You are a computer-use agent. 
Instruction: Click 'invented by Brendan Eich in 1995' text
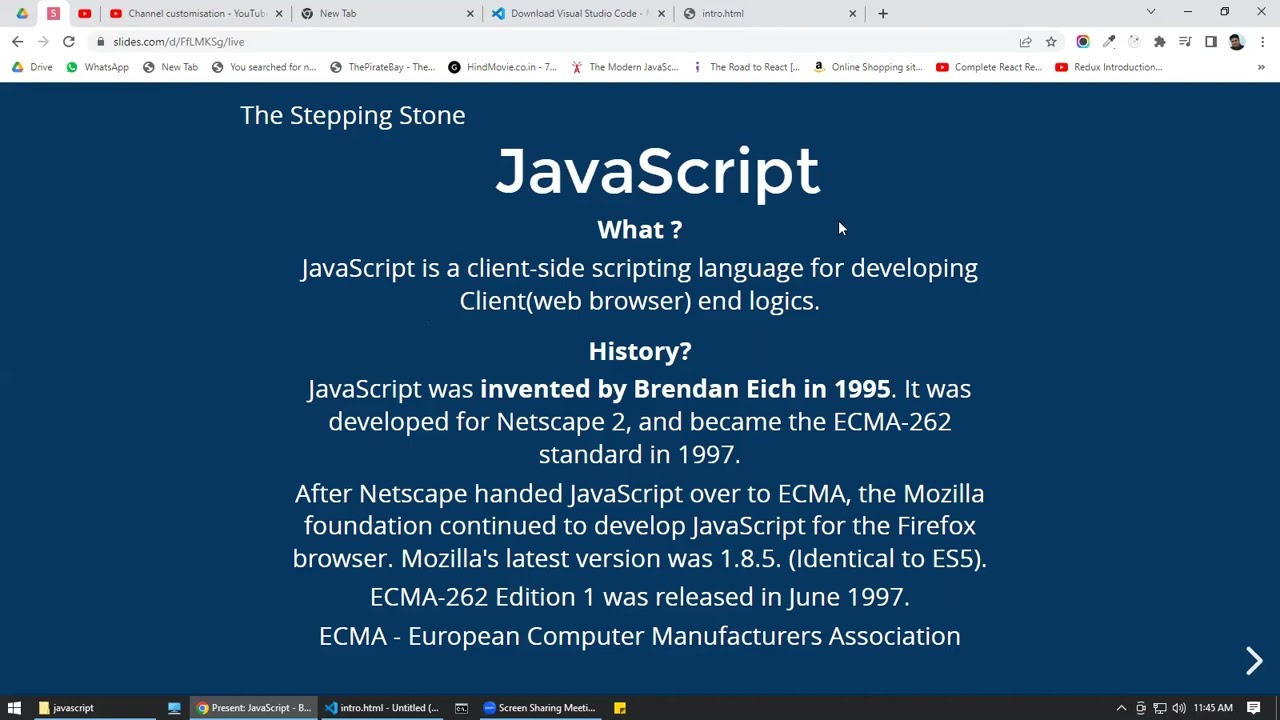tap(685, 389)
